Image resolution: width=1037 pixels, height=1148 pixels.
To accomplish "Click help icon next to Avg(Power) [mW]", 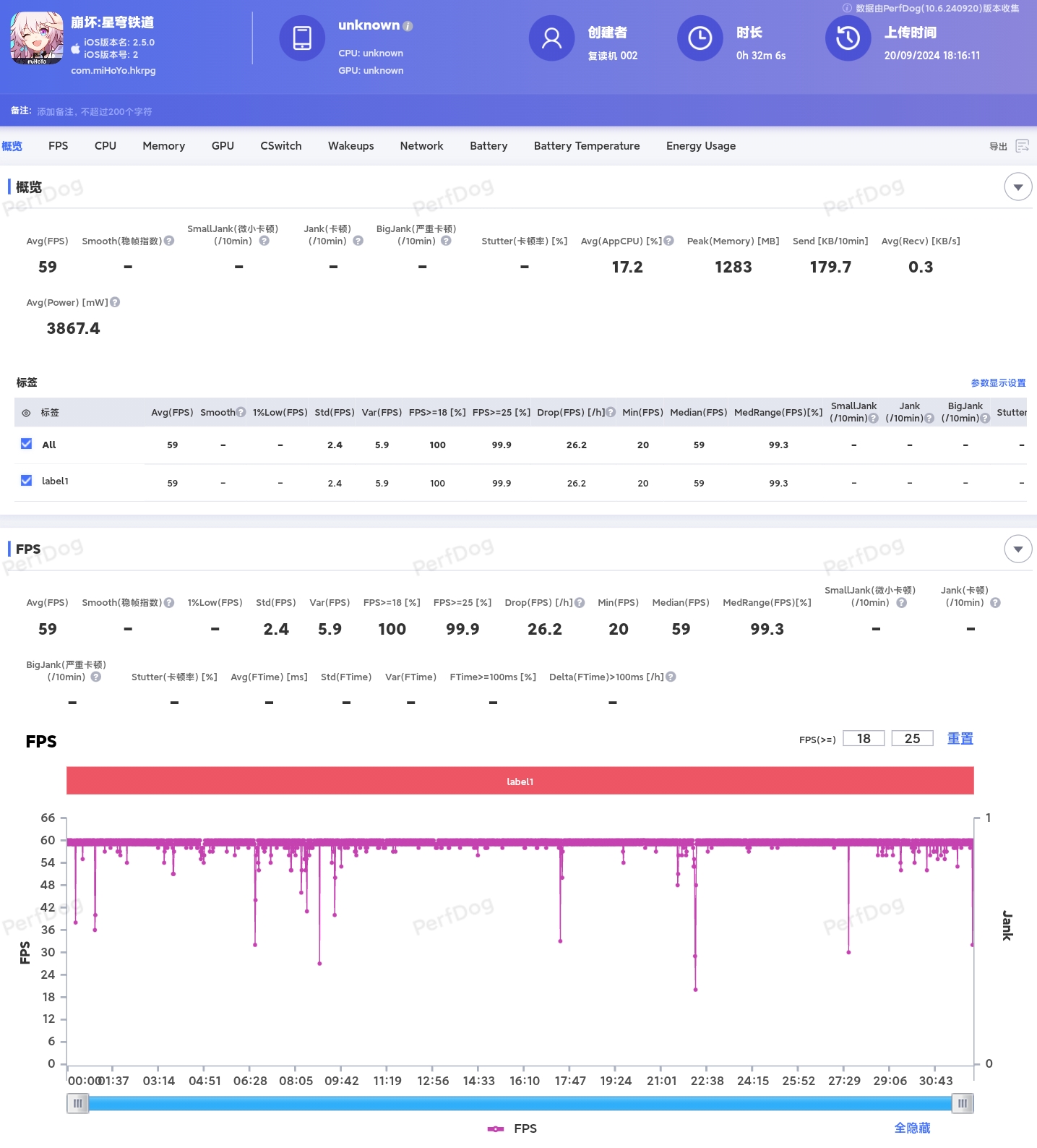I will pyautogui.click(x=115, y=302).
